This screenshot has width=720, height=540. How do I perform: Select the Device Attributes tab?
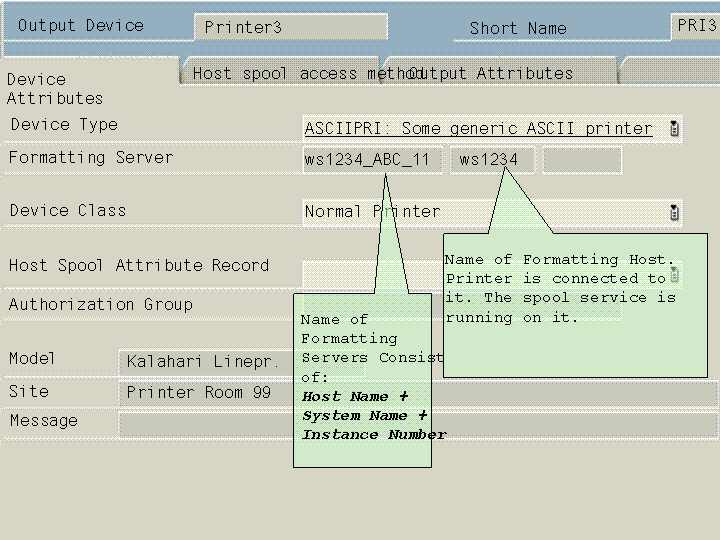(55, 88)
